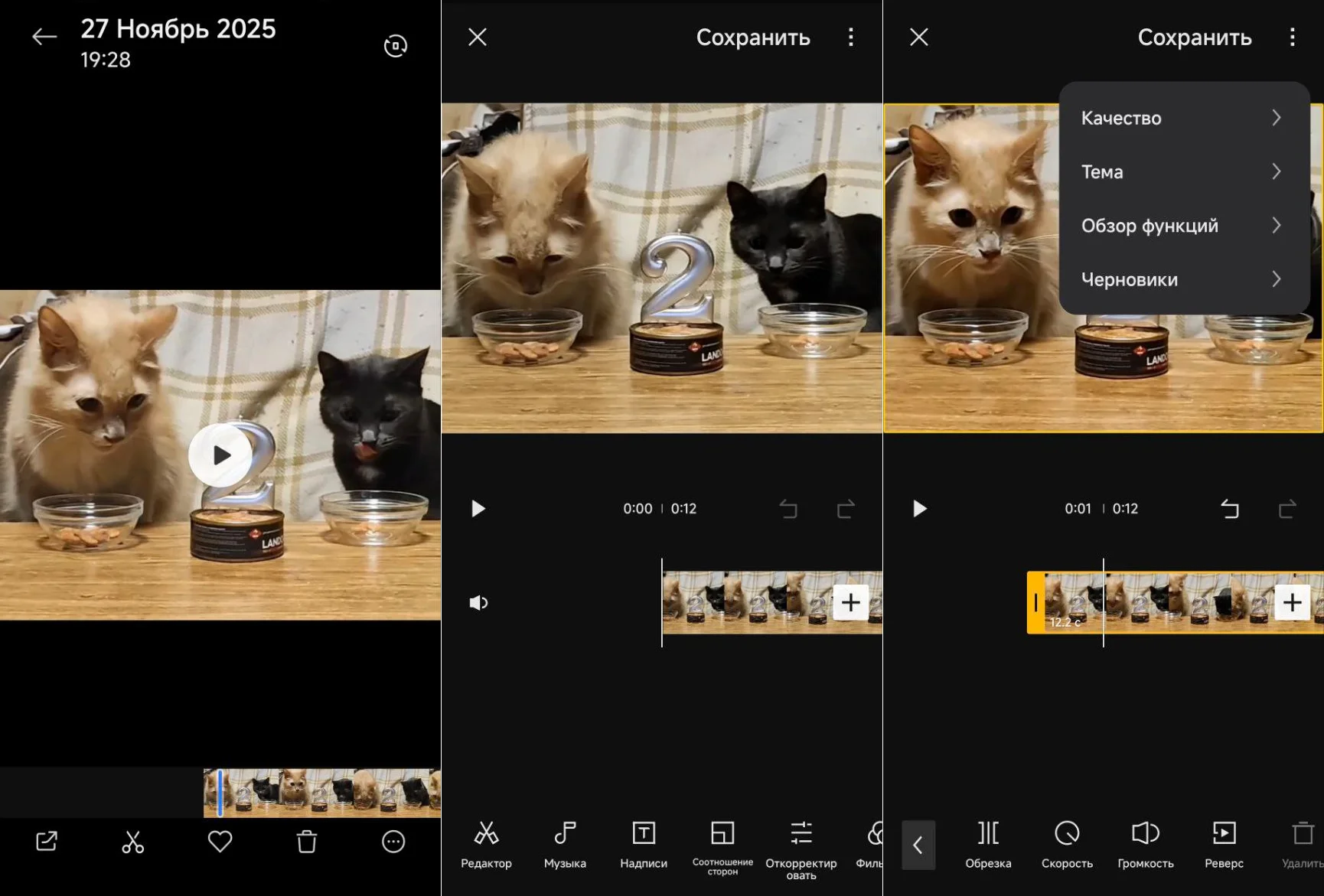Play the video in gallery preview
Image resolution: width=1324 pixels, height=896 pixels.
tap(220, 455)
